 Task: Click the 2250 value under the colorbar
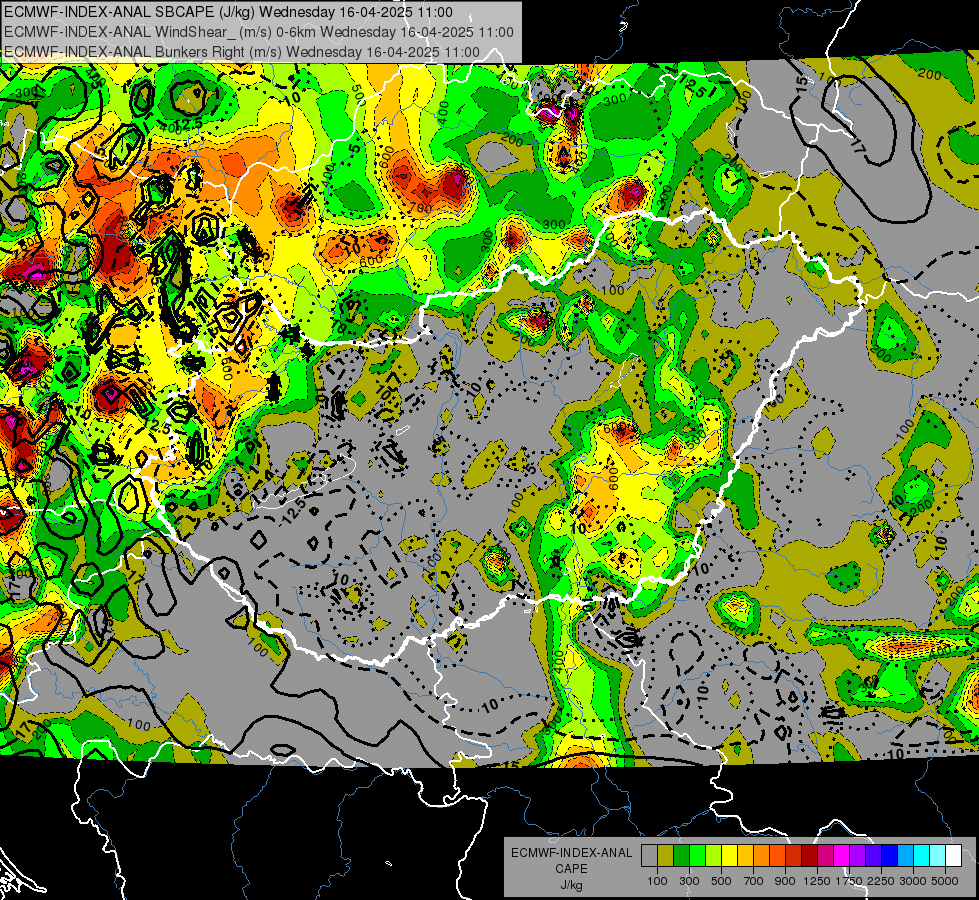[x=881, y=881]
